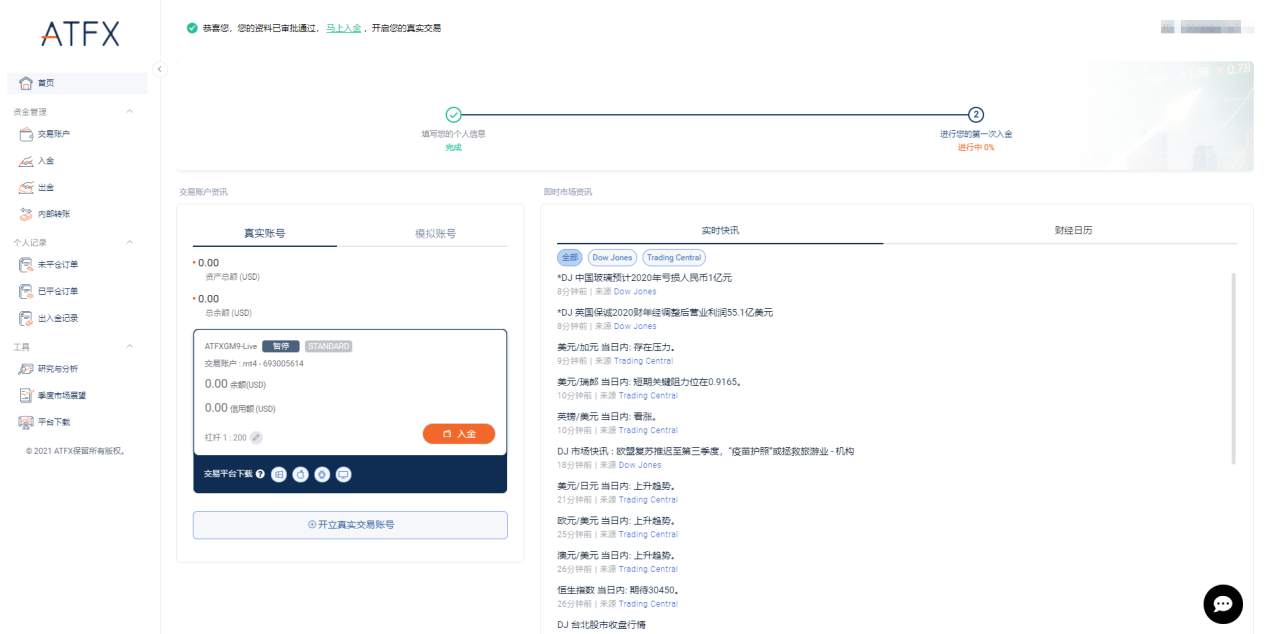Select the 财经日历 tab
This screenshot has width=1267, height=634.
click(1073, 230)
